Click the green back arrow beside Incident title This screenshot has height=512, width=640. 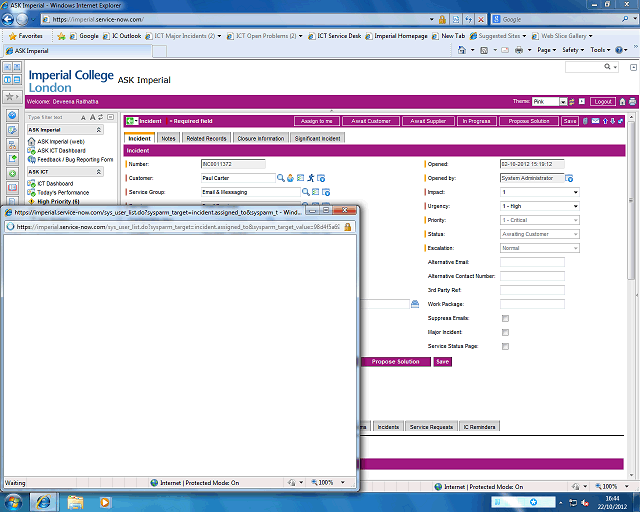(132, 121)
